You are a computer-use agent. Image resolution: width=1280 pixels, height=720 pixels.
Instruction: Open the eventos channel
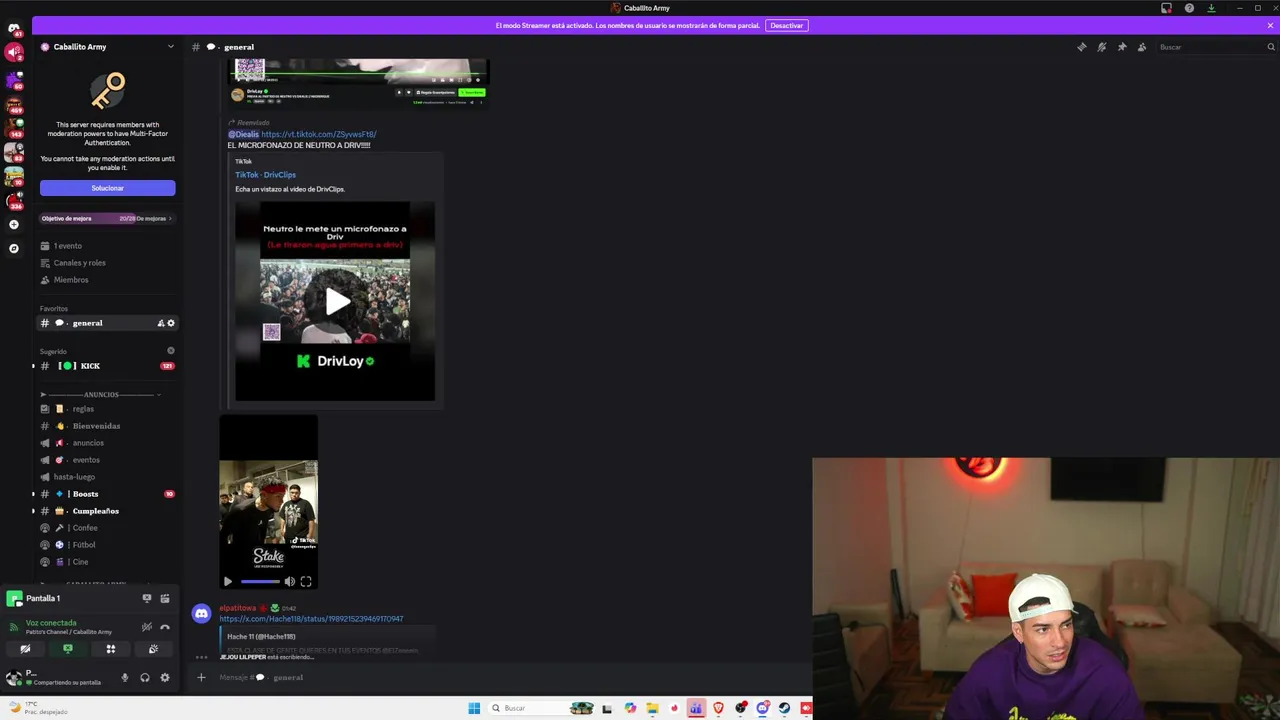click(x=107, y=460)
